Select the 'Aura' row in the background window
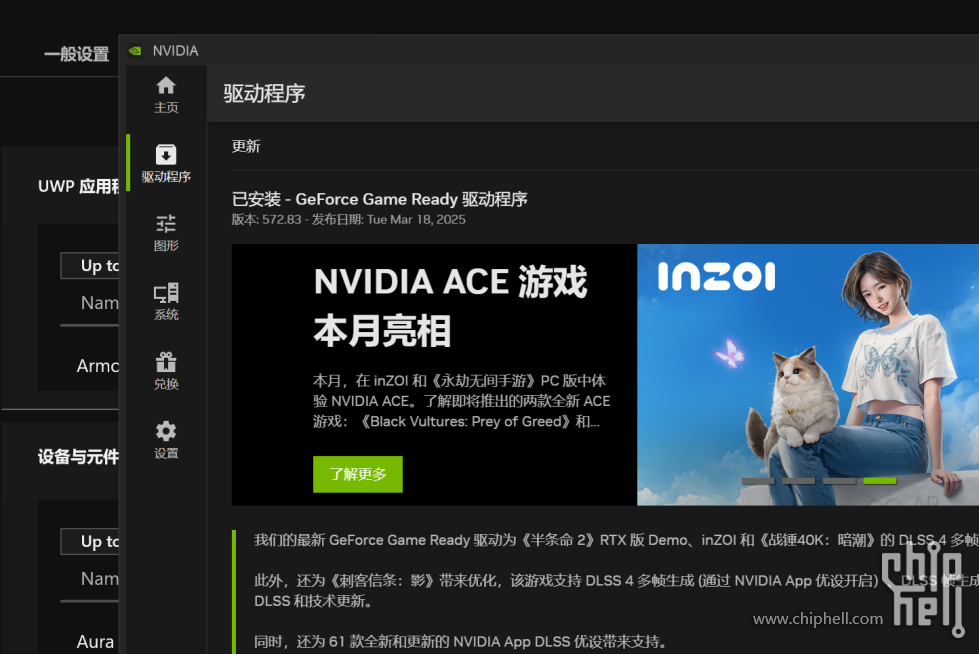Screen dimensions: 979x654 point(96,642)
